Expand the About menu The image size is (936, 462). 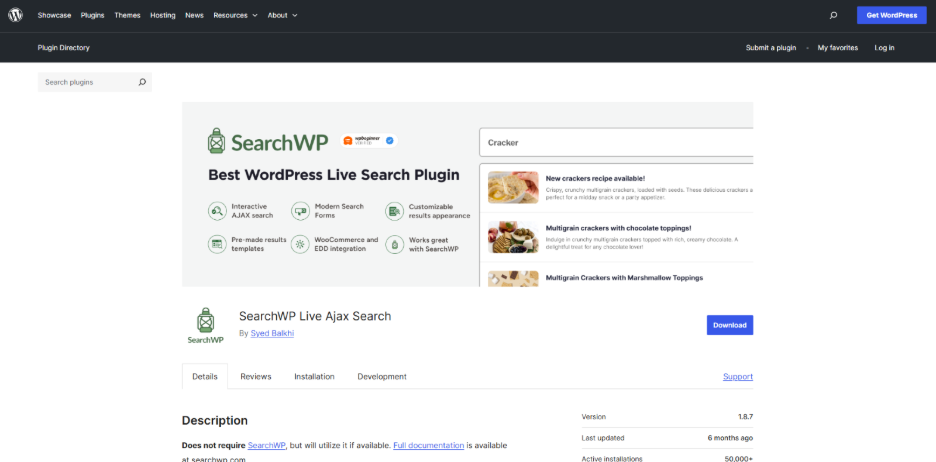point(282,16)
